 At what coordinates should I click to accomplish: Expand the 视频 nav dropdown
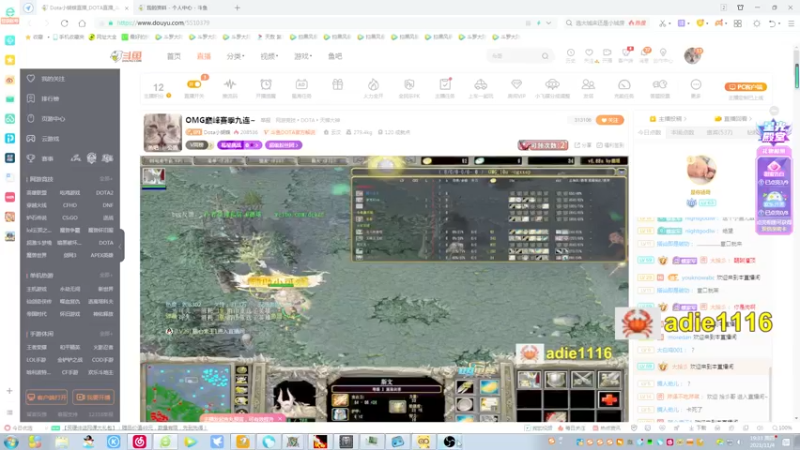pyautogui.click(x=269, y=56)
